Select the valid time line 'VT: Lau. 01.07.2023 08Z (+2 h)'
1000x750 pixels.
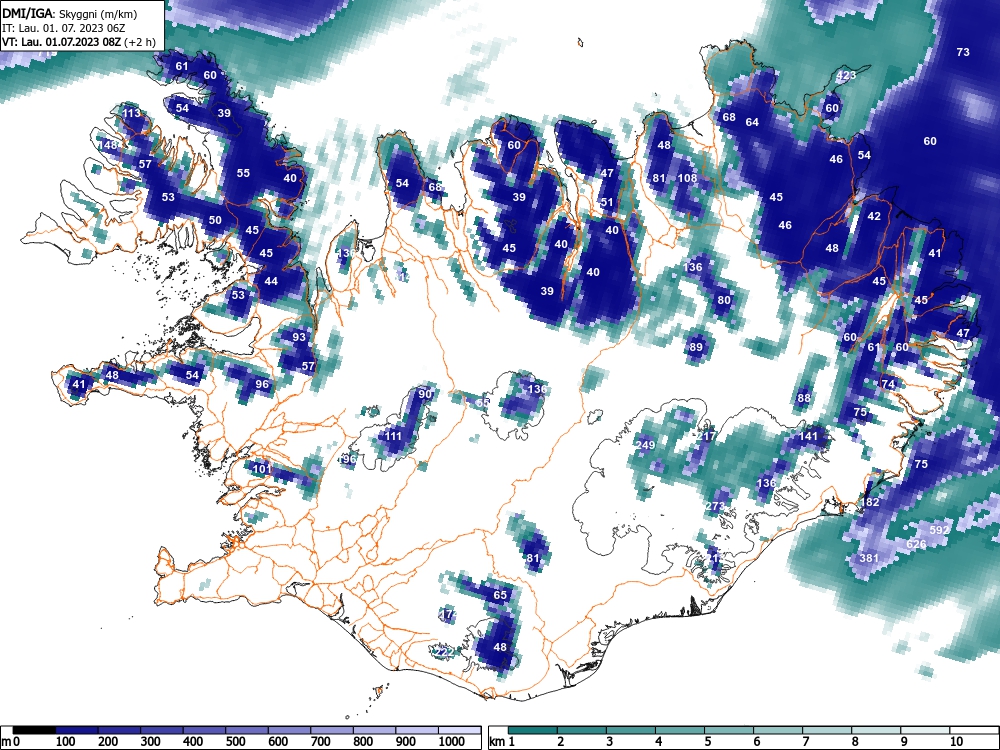tap(78, 42)
